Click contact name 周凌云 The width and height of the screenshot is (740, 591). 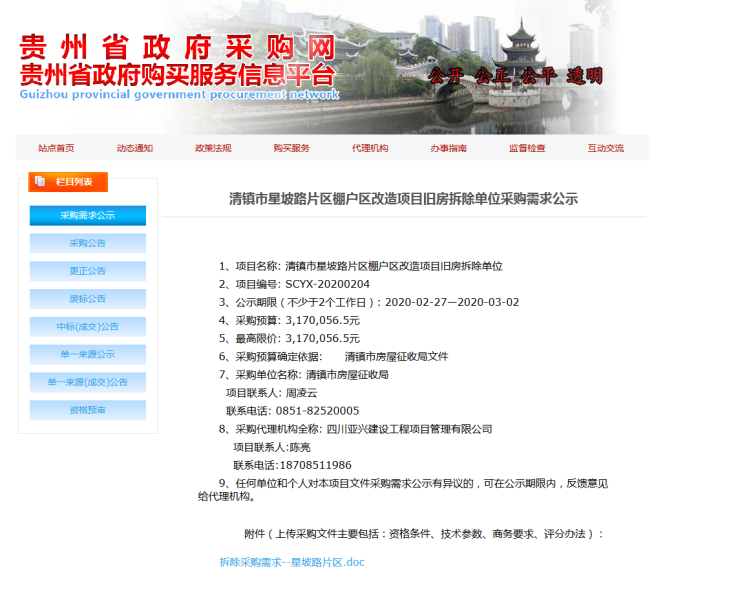pyautogui.click(x=301, y=393)
